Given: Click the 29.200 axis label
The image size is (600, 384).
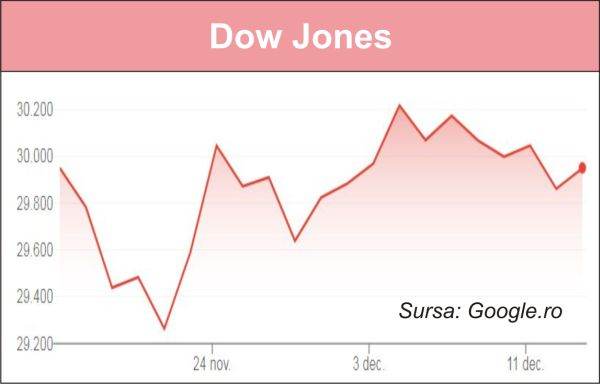Looking at the screenshot, I should (35, 344).
